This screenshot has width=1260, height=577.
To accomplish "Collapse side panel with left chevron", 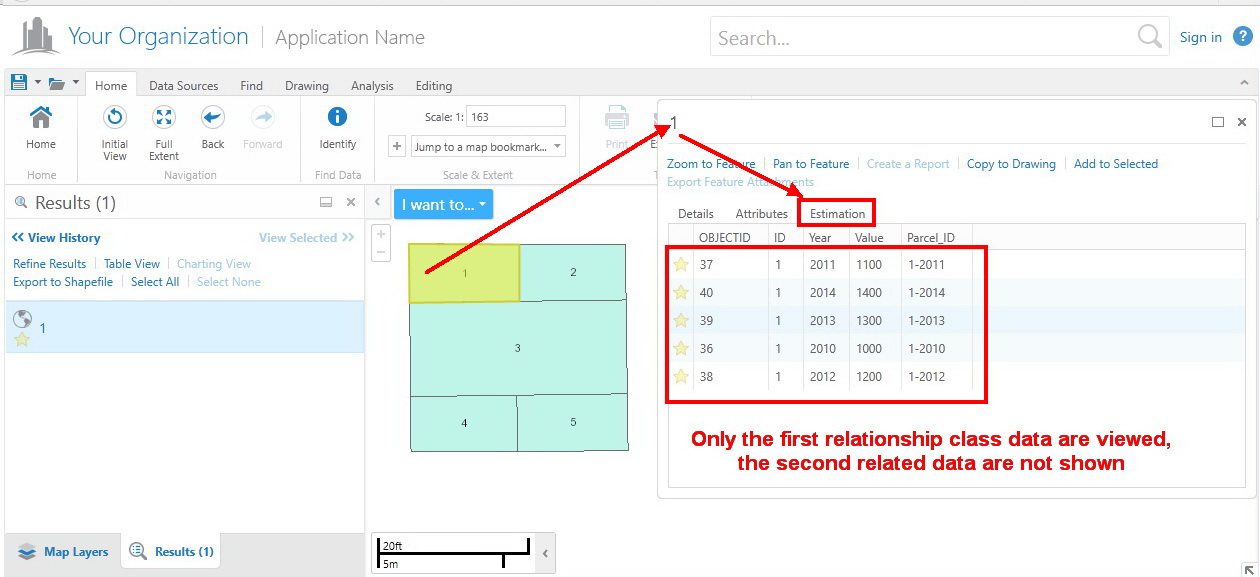I will (x=378, y=203).
